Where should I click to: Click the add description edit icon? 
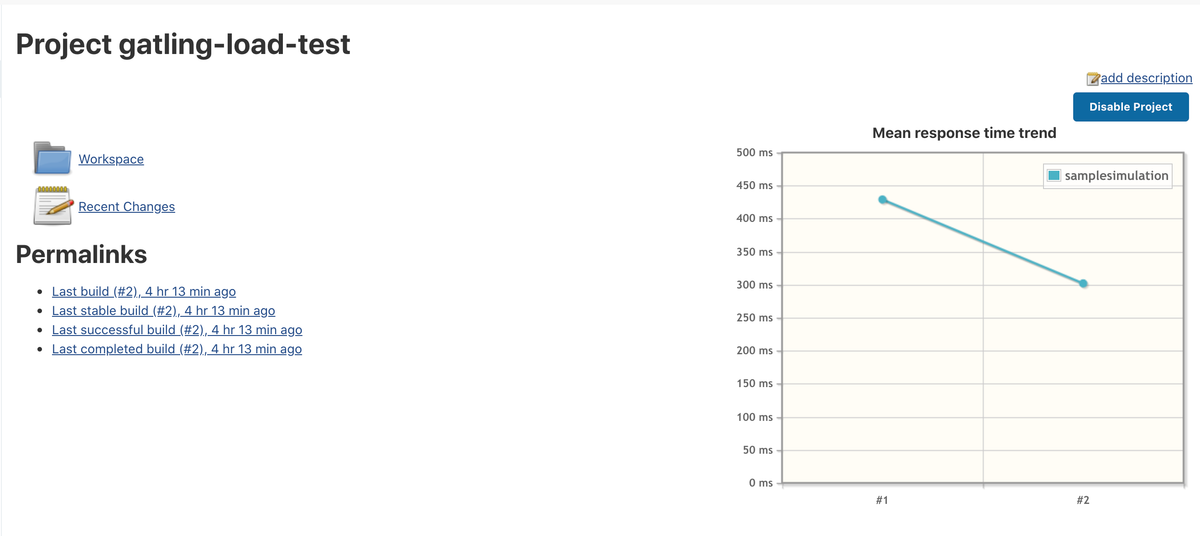coord(1092,78)
